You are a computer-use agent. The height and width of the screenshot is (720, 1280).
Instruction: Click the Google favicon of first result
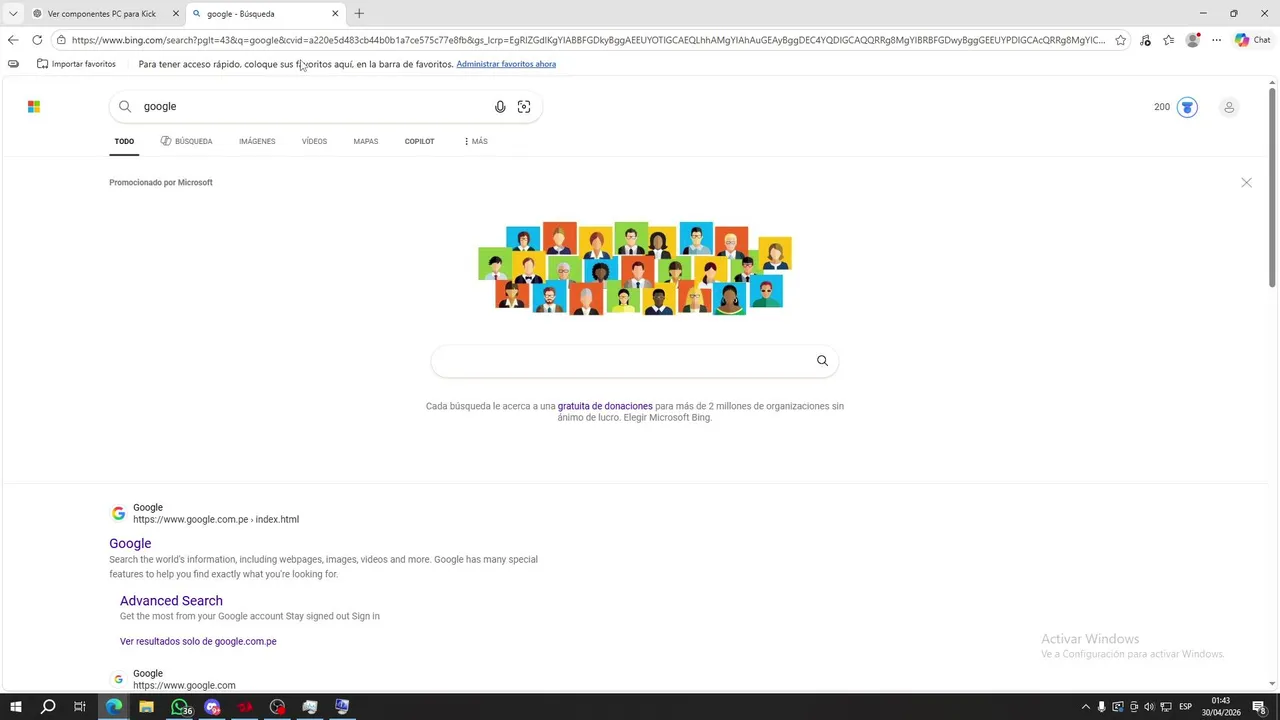118,514
